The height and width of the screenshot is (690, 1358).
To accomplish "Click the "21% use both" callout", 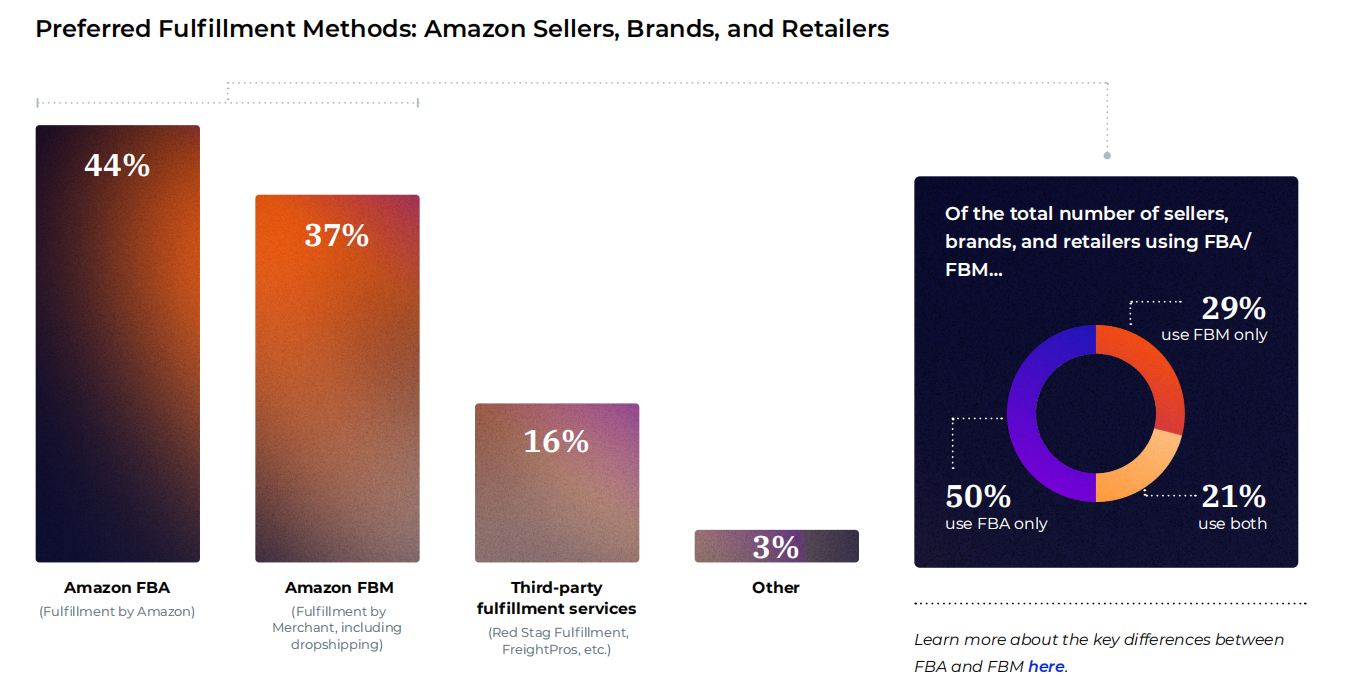I will click(1232, 507).
